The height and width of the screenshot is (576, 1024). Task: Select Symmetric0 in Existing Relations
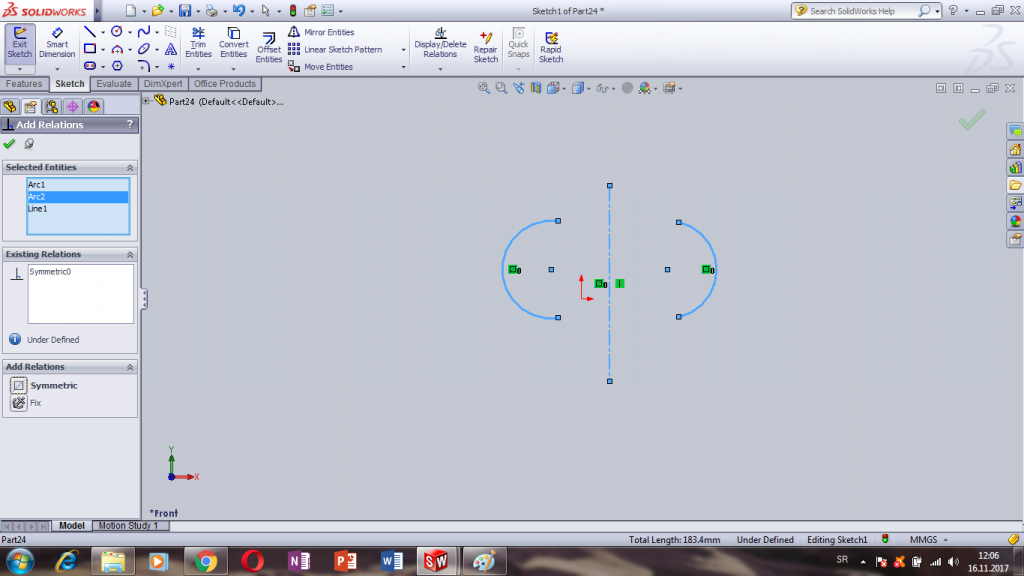coord(50,272)
